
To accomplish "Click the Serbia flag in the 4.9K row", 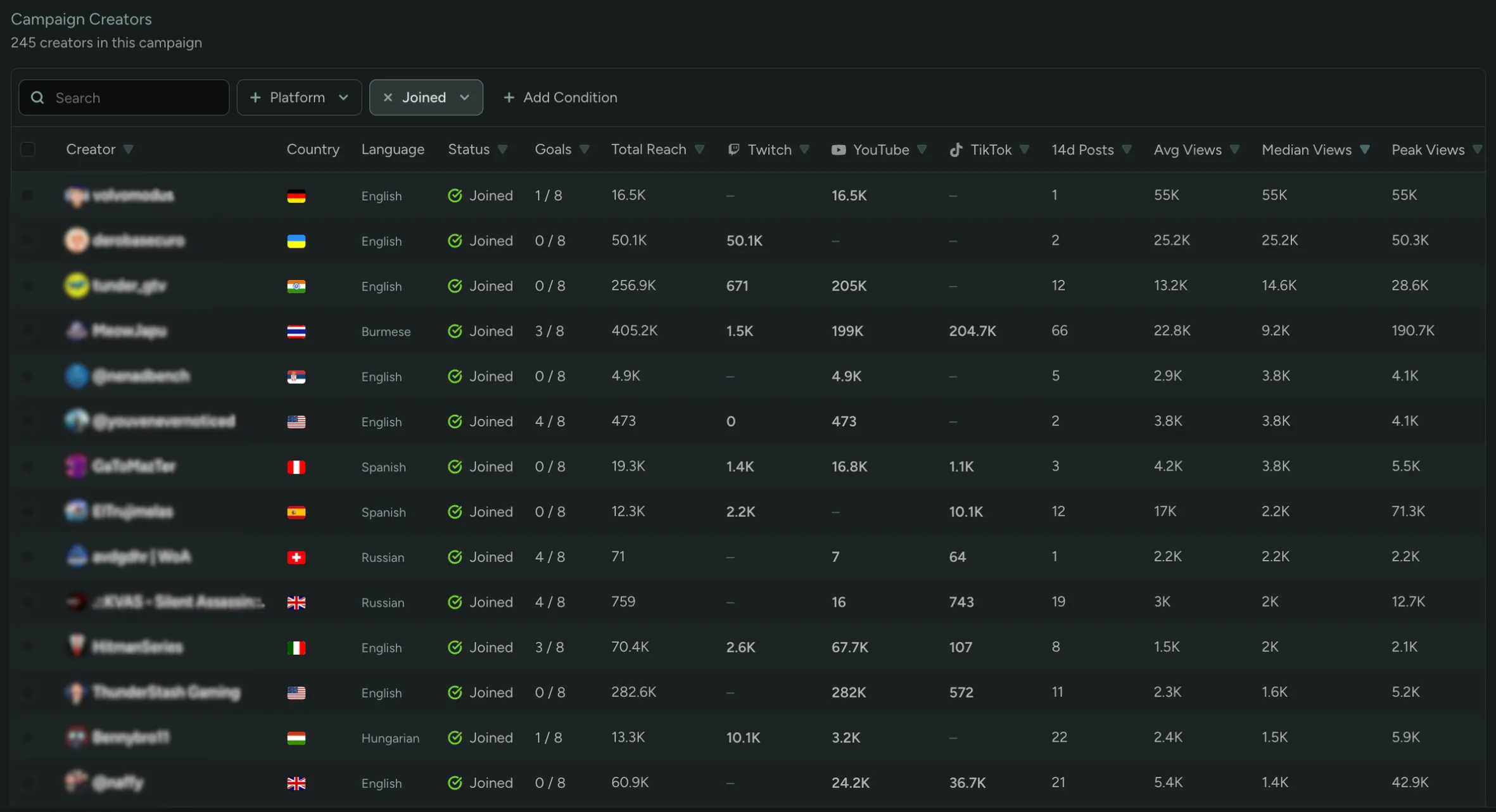I will tap(296, 377).
